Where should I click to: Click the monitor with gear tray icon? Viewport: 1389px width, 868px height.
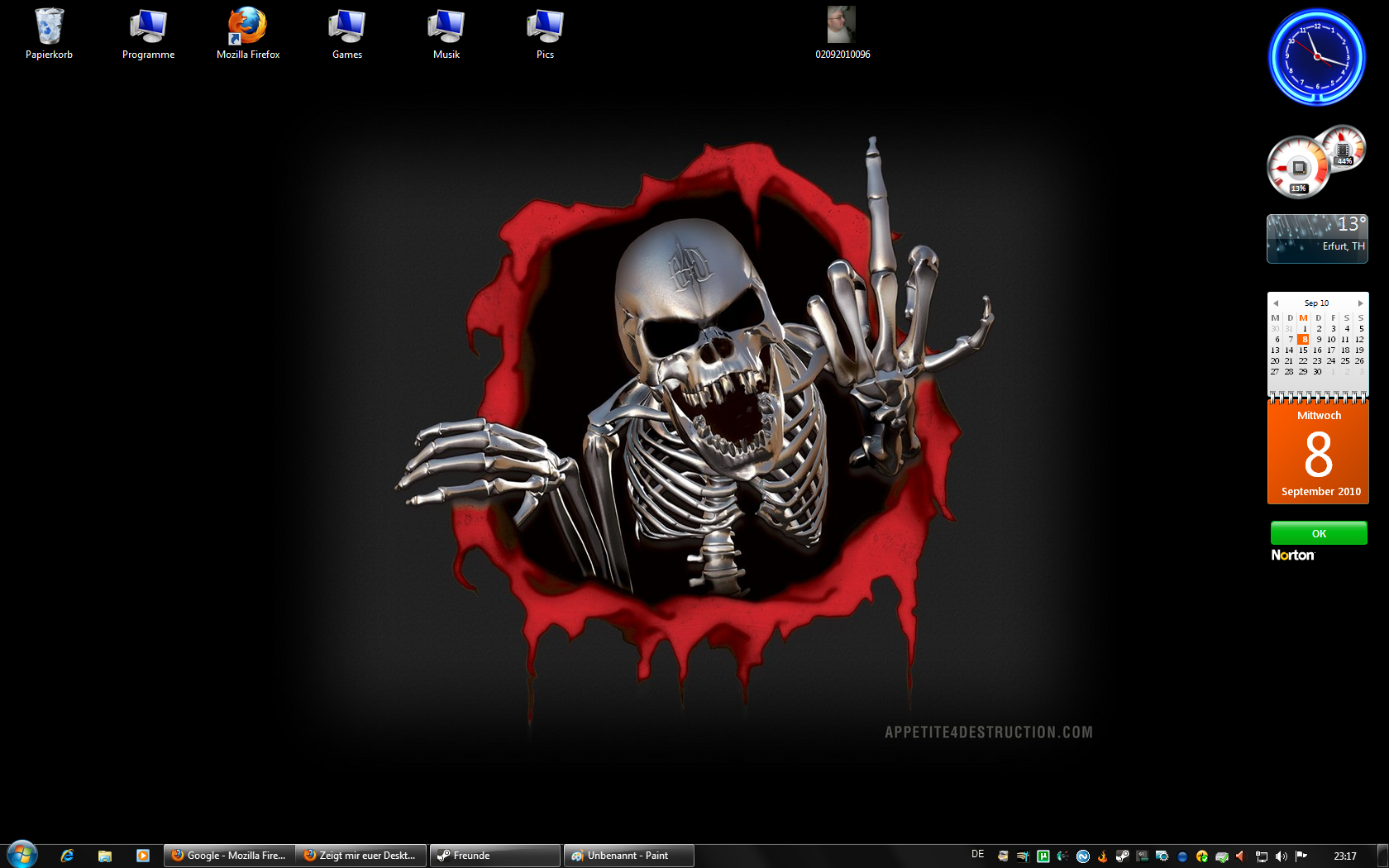click(1162, 856)
